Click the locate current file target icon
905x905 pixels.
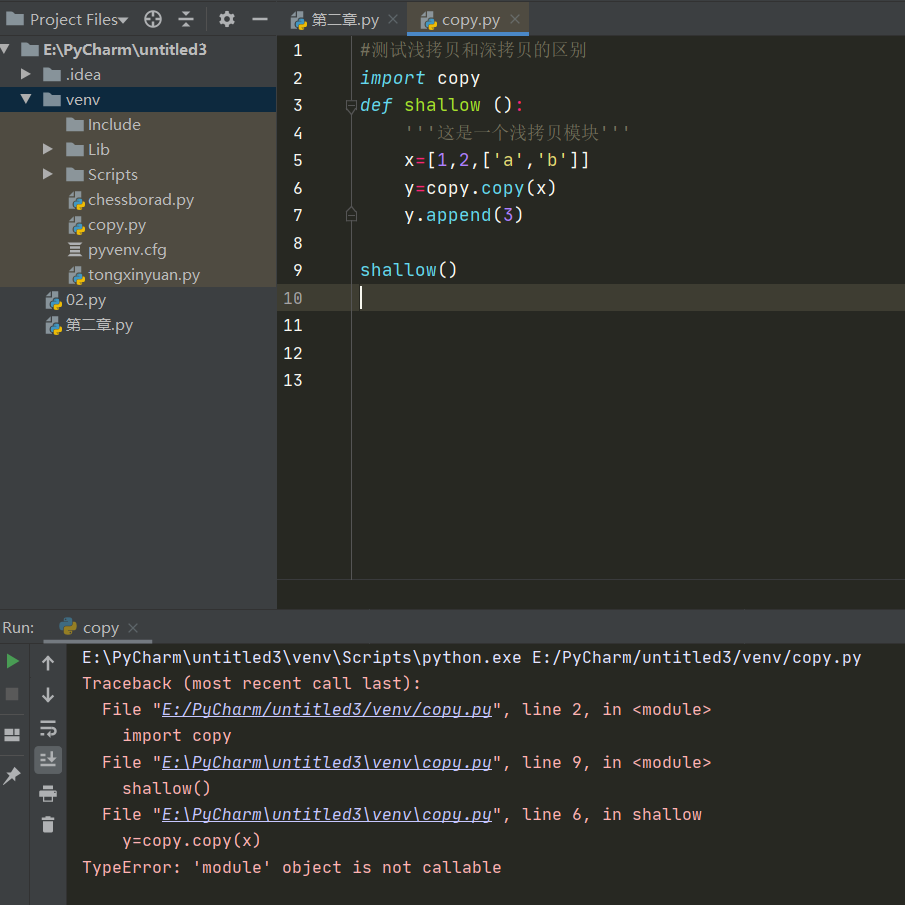153,20
